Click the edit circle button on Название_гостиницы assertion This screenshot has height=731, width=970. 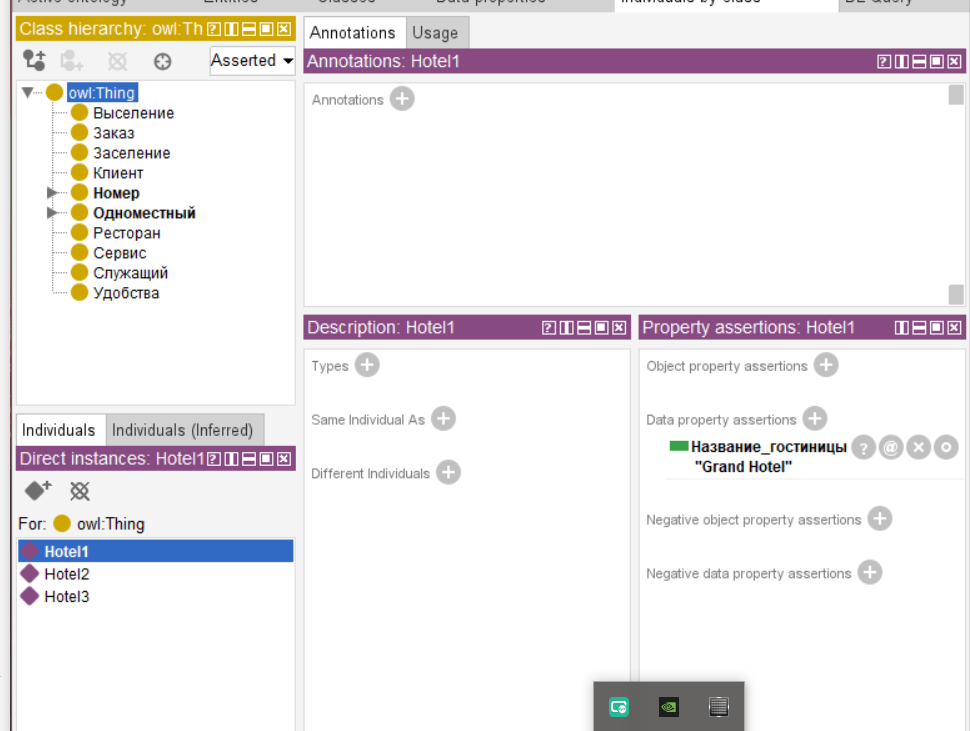[x=946, y=447]
